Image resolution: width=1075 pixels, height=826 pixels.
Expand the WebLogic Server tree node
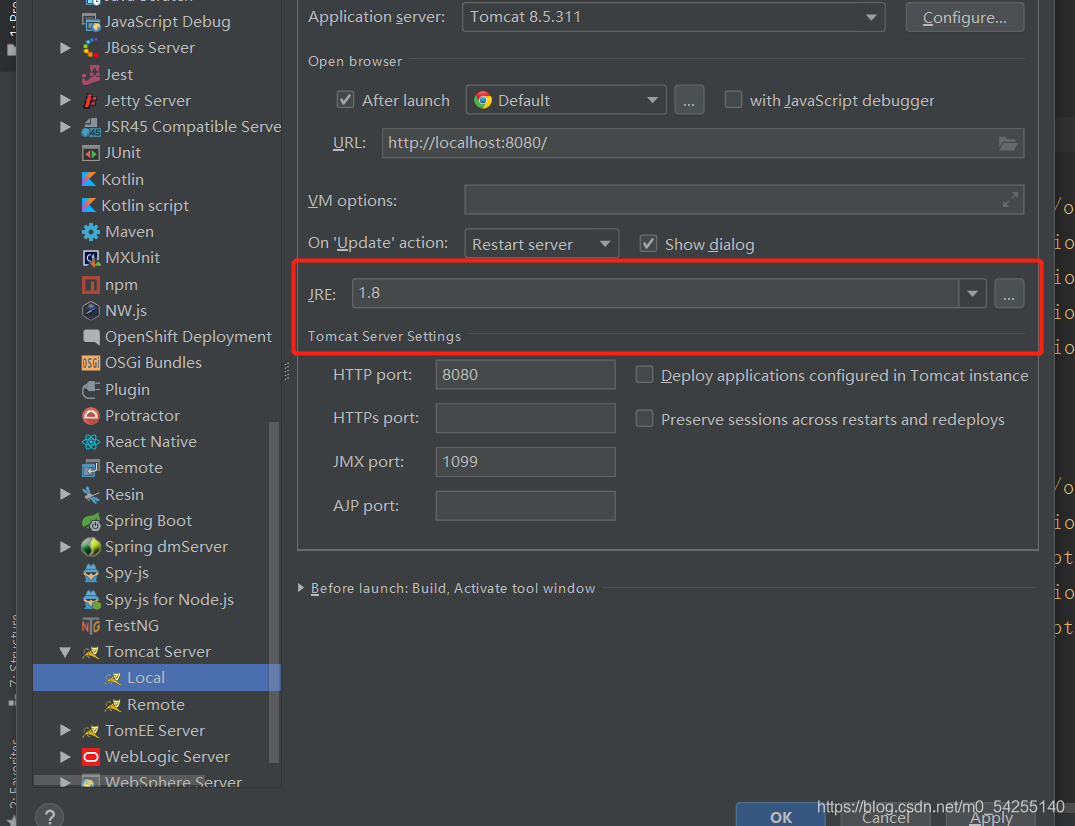[65, 757]
